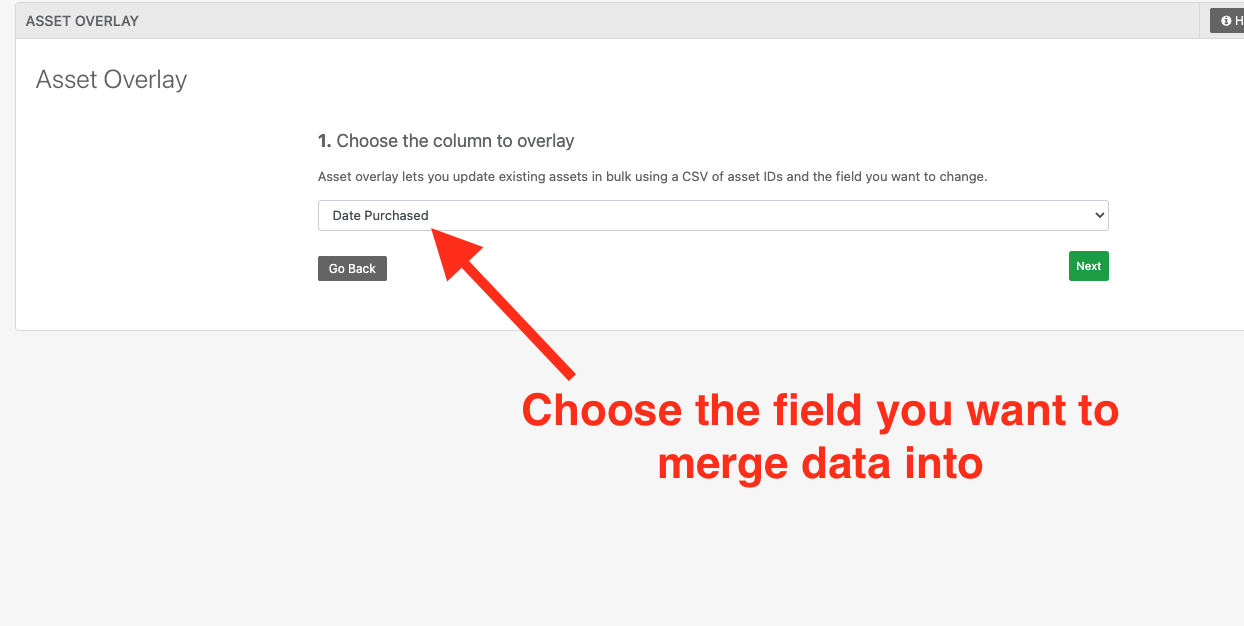
Task: Click the step number 1. label
Action: pos(324,141)
